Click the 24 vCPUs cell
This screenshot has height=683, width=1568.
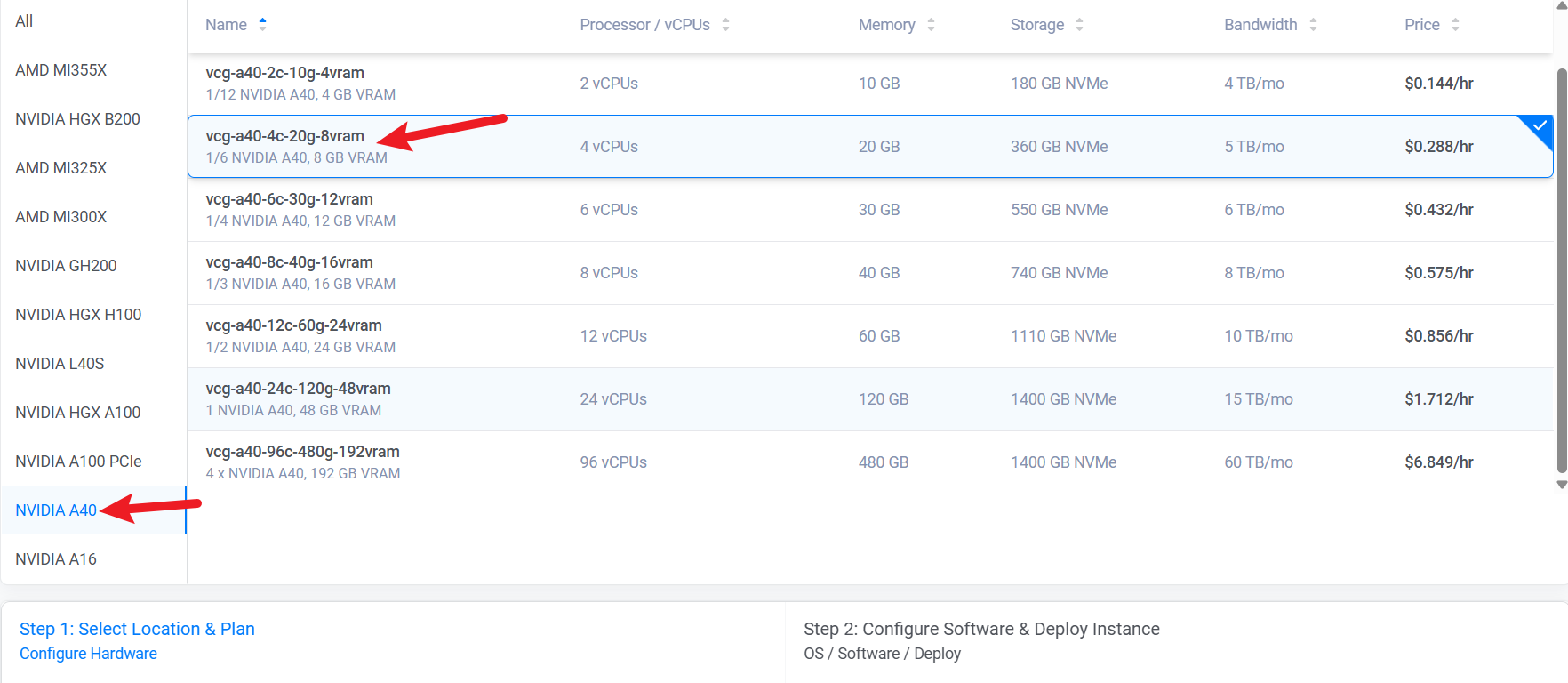tap(613, 399)
